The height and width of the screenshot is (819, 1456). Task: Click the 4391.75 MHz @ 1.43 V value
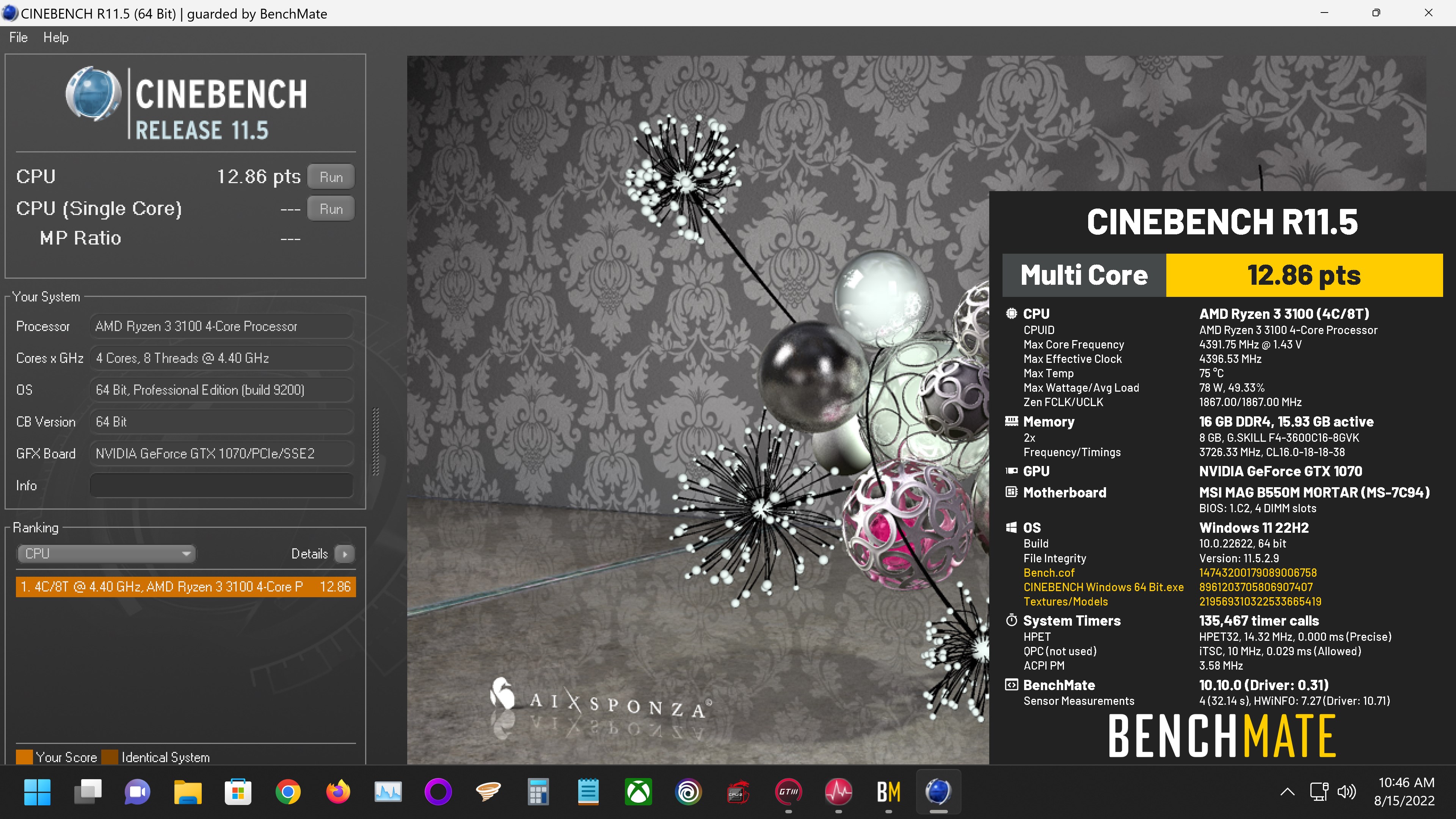tap(1250, 345)
